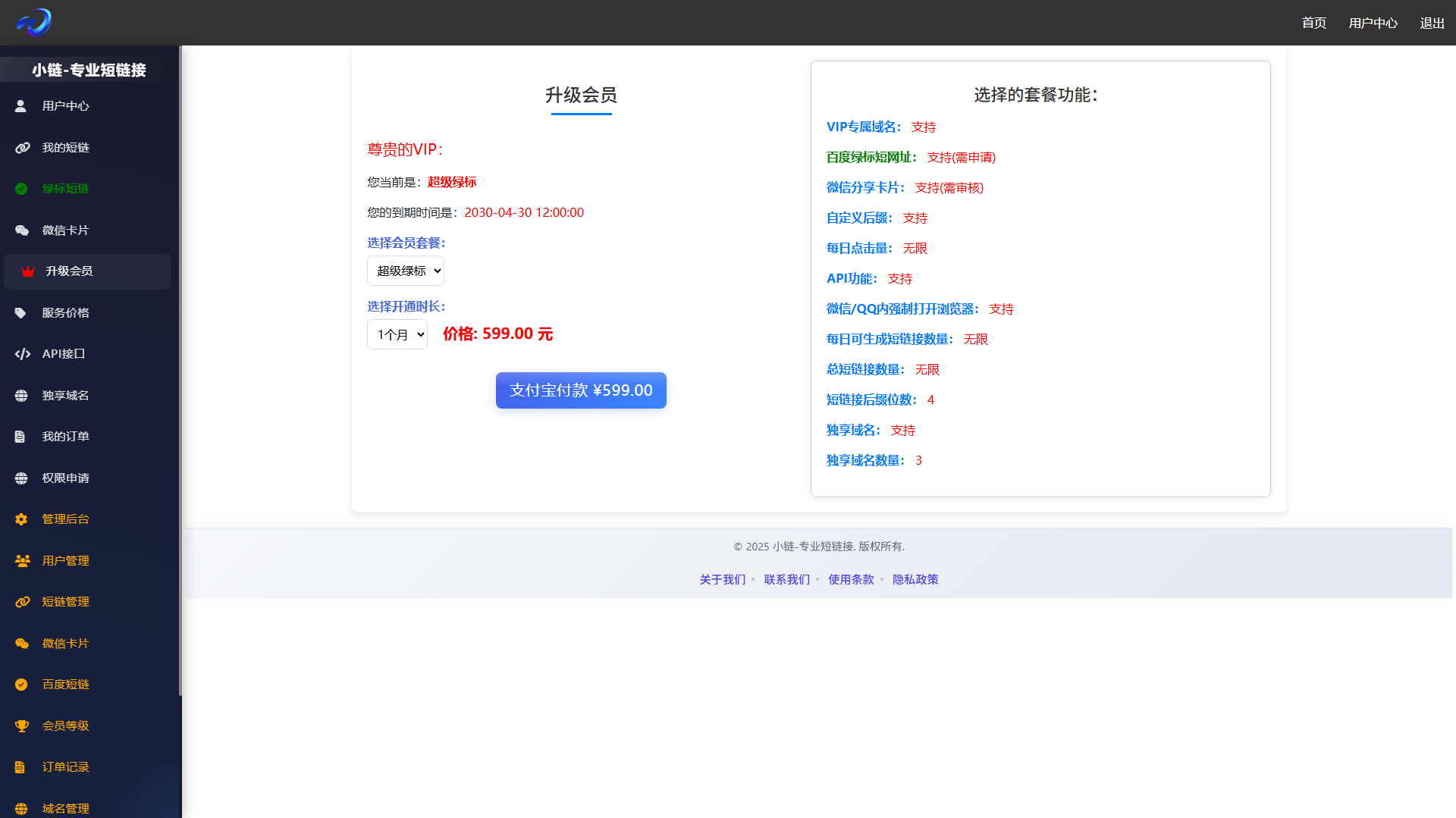Click 退出 to log out
The width and height of the screenshot is (1456, 818).
click(x=1432, y=24)
